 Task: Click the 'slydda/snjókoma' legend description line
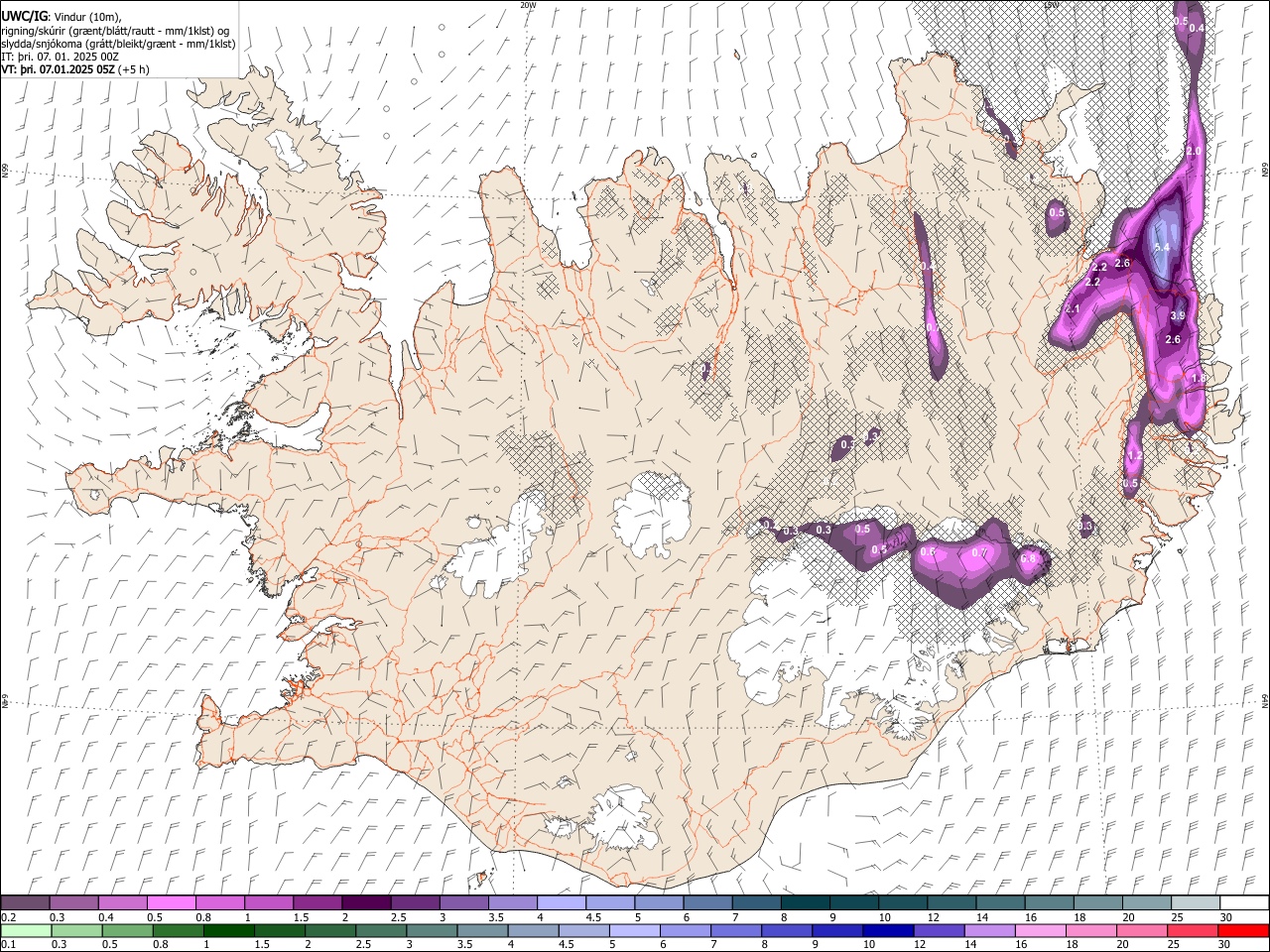[x=118, y=44]
